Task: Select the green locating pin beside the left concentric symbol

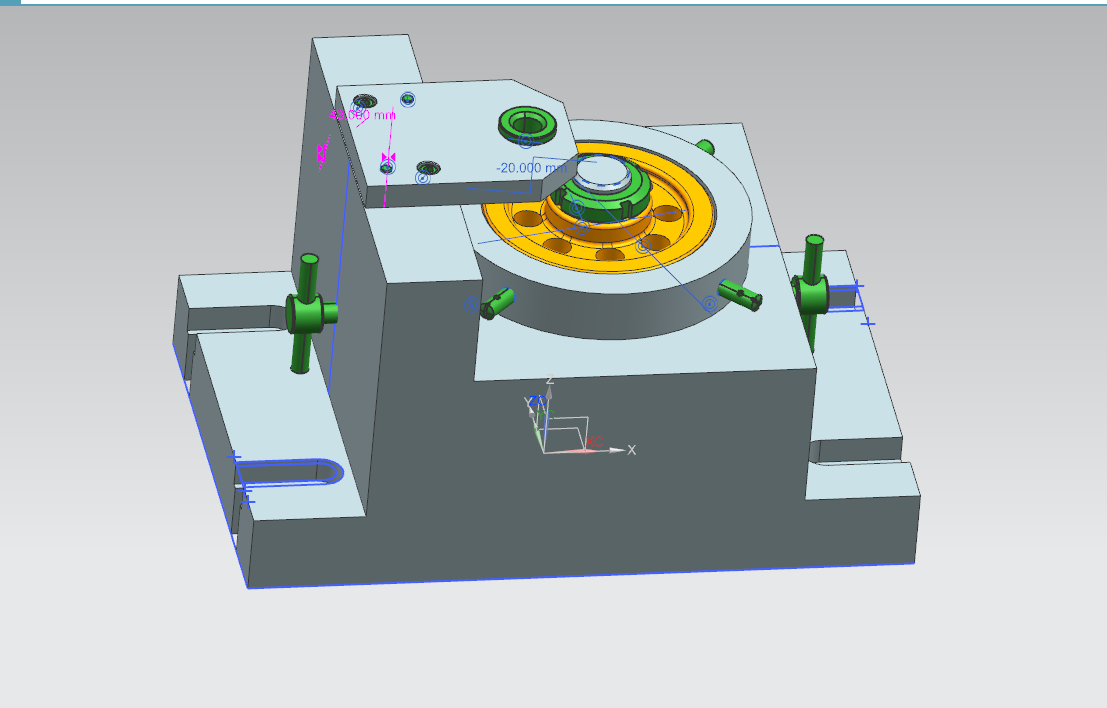Action: [496, 303]
